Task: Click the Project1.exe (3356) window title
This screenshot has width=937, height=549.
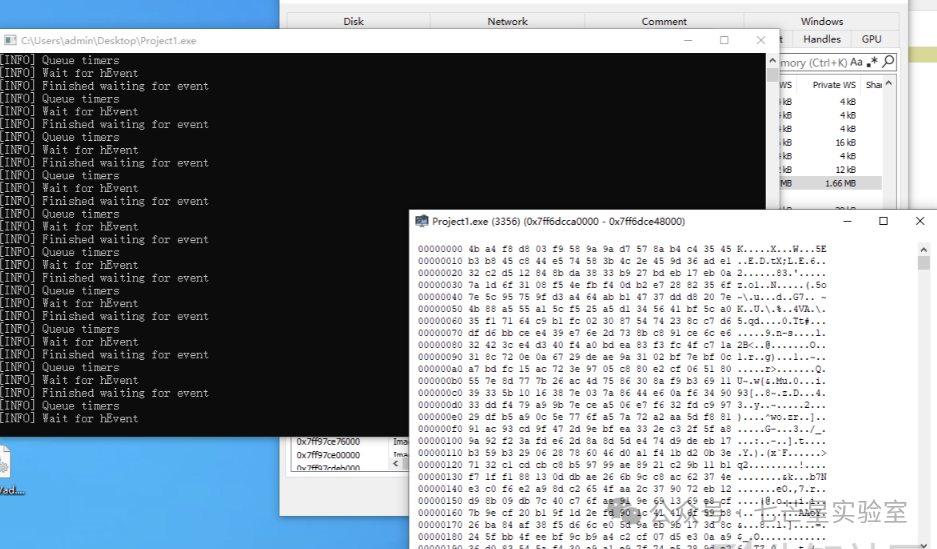Action: 558,222
